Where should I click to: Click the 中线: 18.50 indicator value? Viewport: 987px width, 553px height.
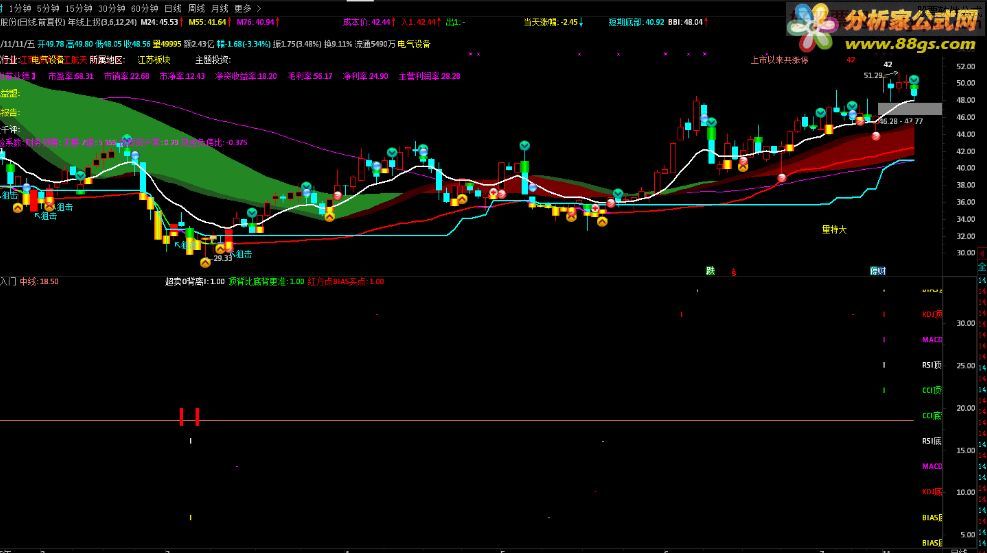point(39,281)
